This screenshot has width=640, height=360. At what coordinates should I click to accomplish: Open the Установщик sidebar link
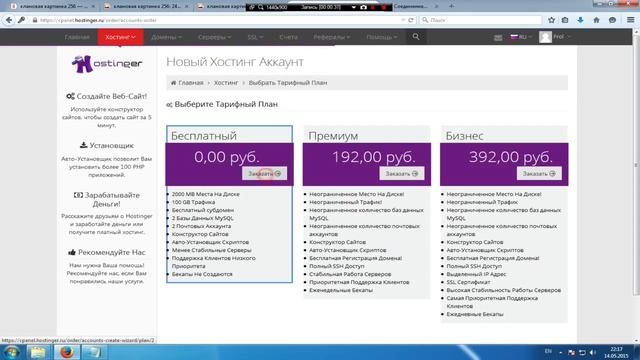(x=107, y=145)
